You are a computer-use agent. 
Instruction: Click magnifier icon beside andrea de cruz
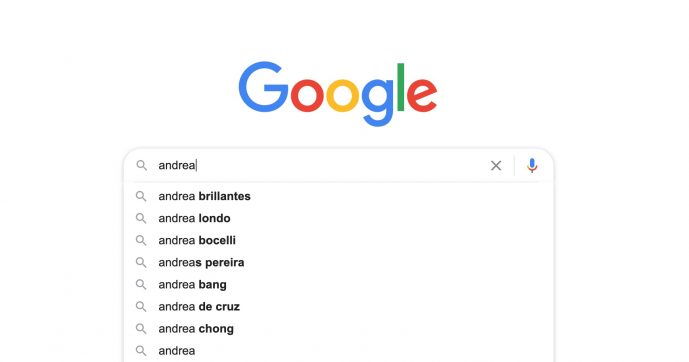141,306
